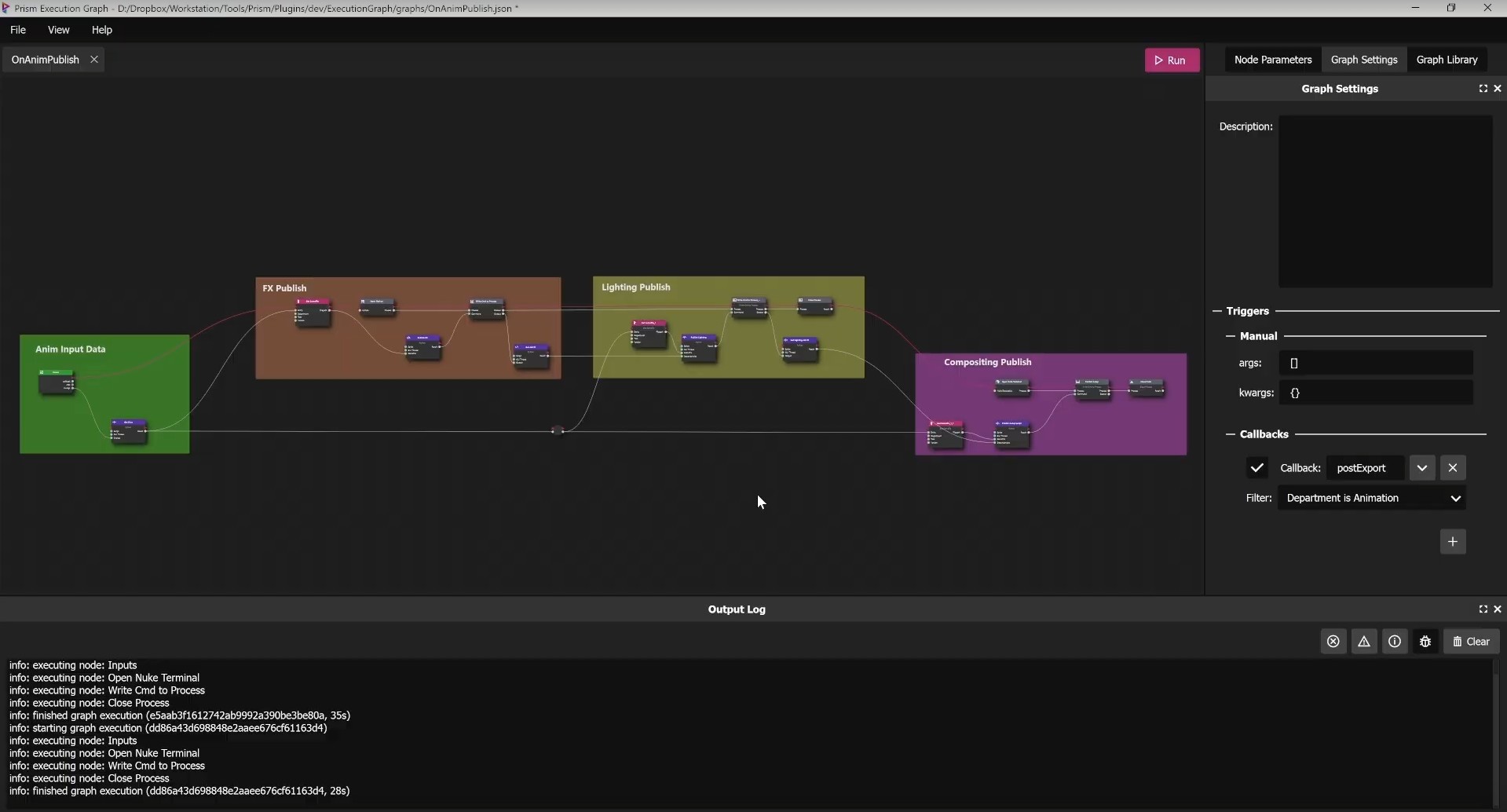Toggle the Output Log close button
Image resolution: width=1507 pixels, height=812 pixels.
[x=1498, y=609]
